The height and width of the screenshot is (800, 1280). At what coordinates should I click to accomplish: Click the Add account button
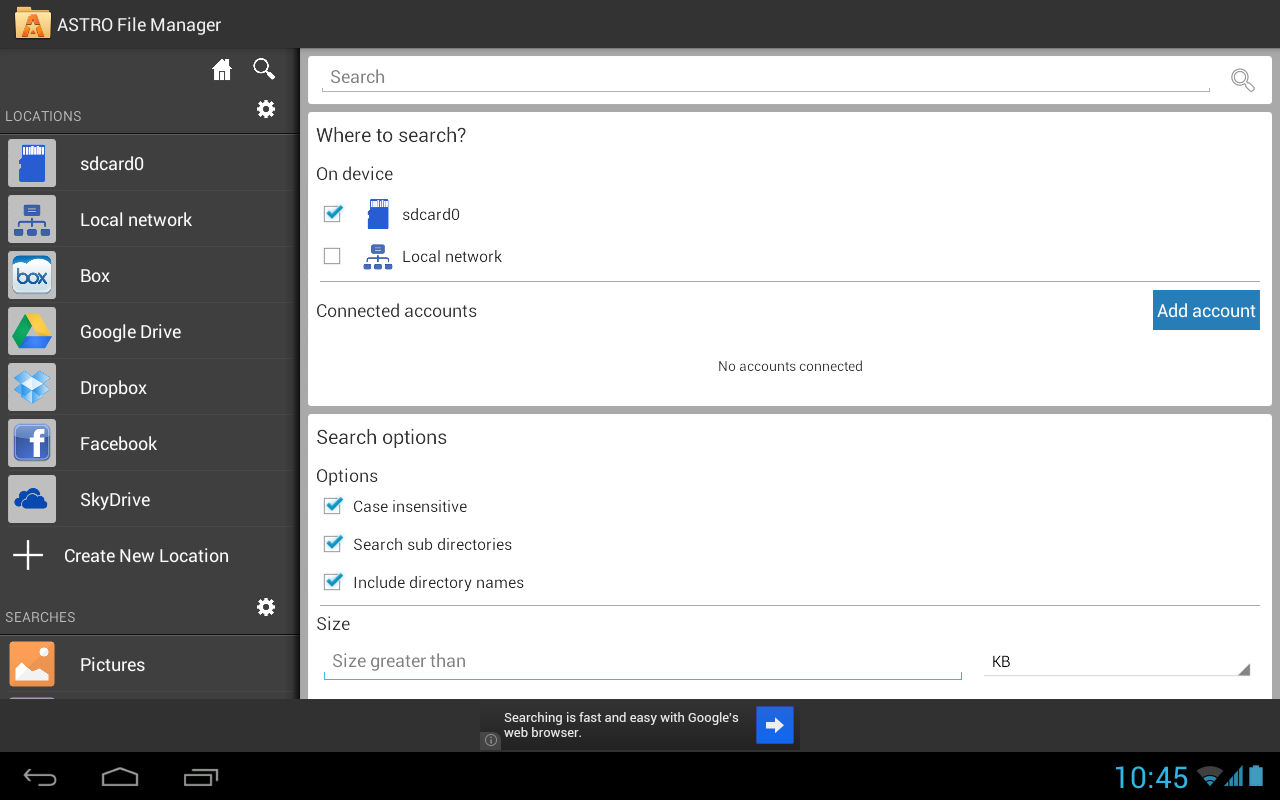click(1206, 311)
